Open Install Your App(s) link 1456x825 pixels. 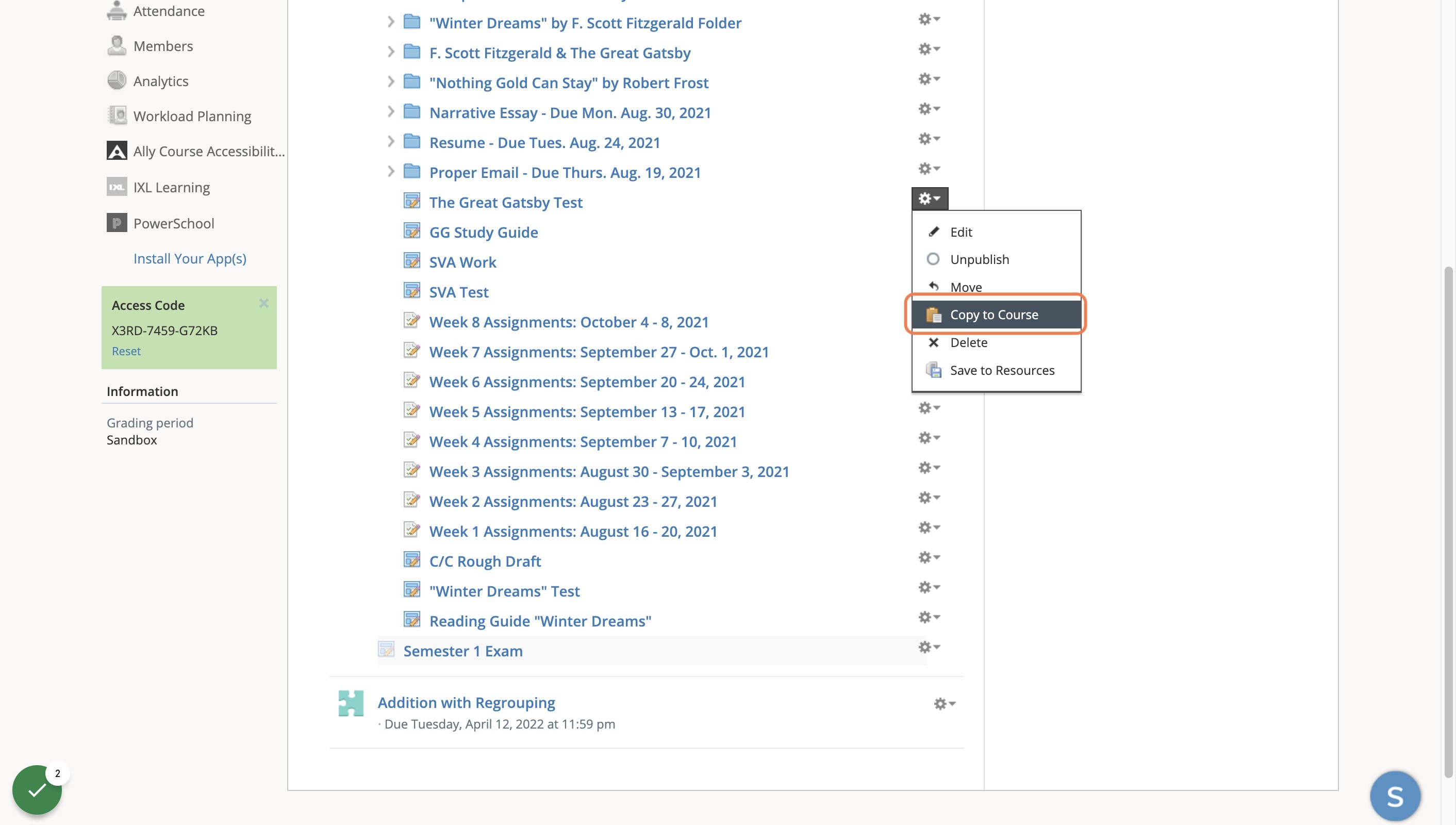pyautogui.click(x=190, y=258)
